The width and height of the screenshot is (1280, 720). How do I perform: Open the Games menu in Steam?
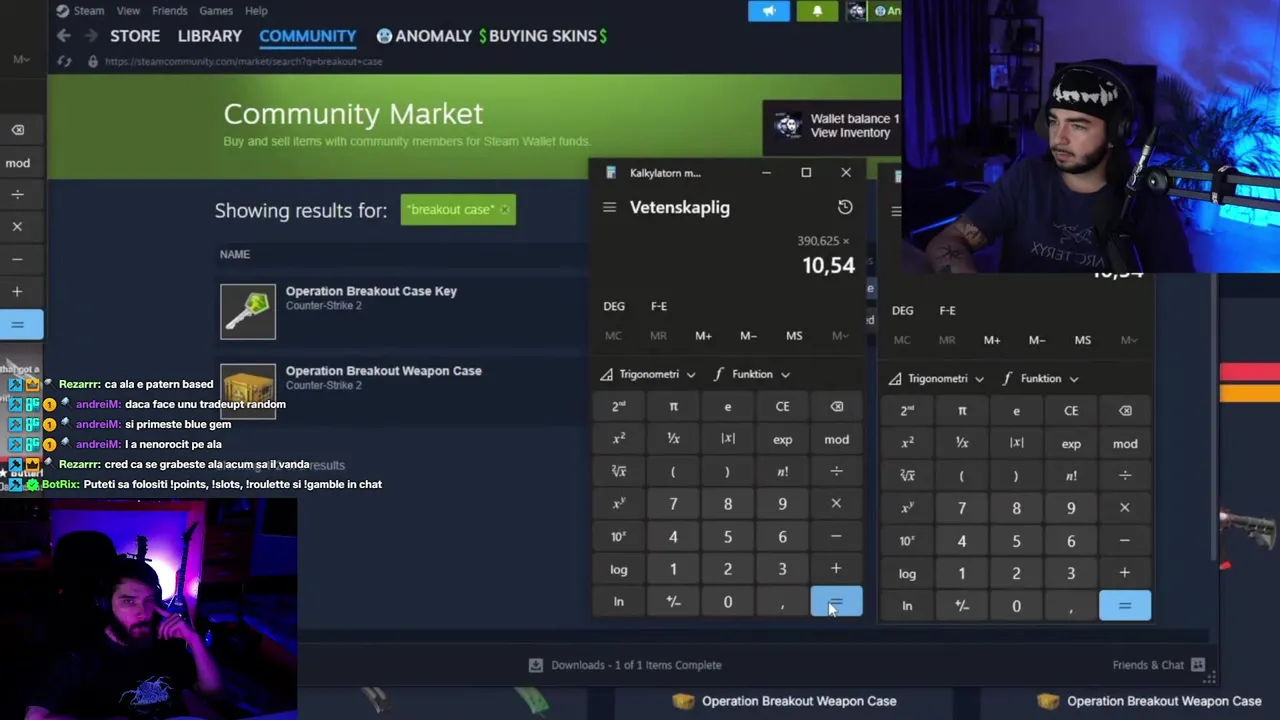pyautogui.click(x=216, y=11)
